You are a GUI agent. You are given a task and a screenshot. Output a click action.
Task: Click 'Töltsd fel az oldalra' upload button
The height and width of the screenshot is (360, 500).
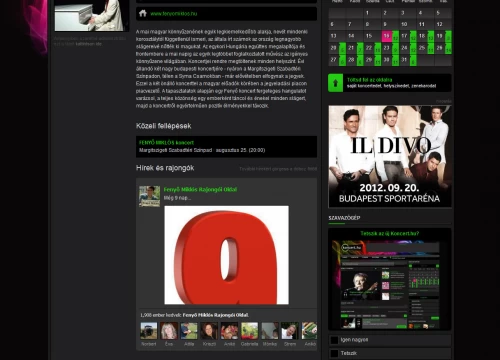click(x=390, y=83)
